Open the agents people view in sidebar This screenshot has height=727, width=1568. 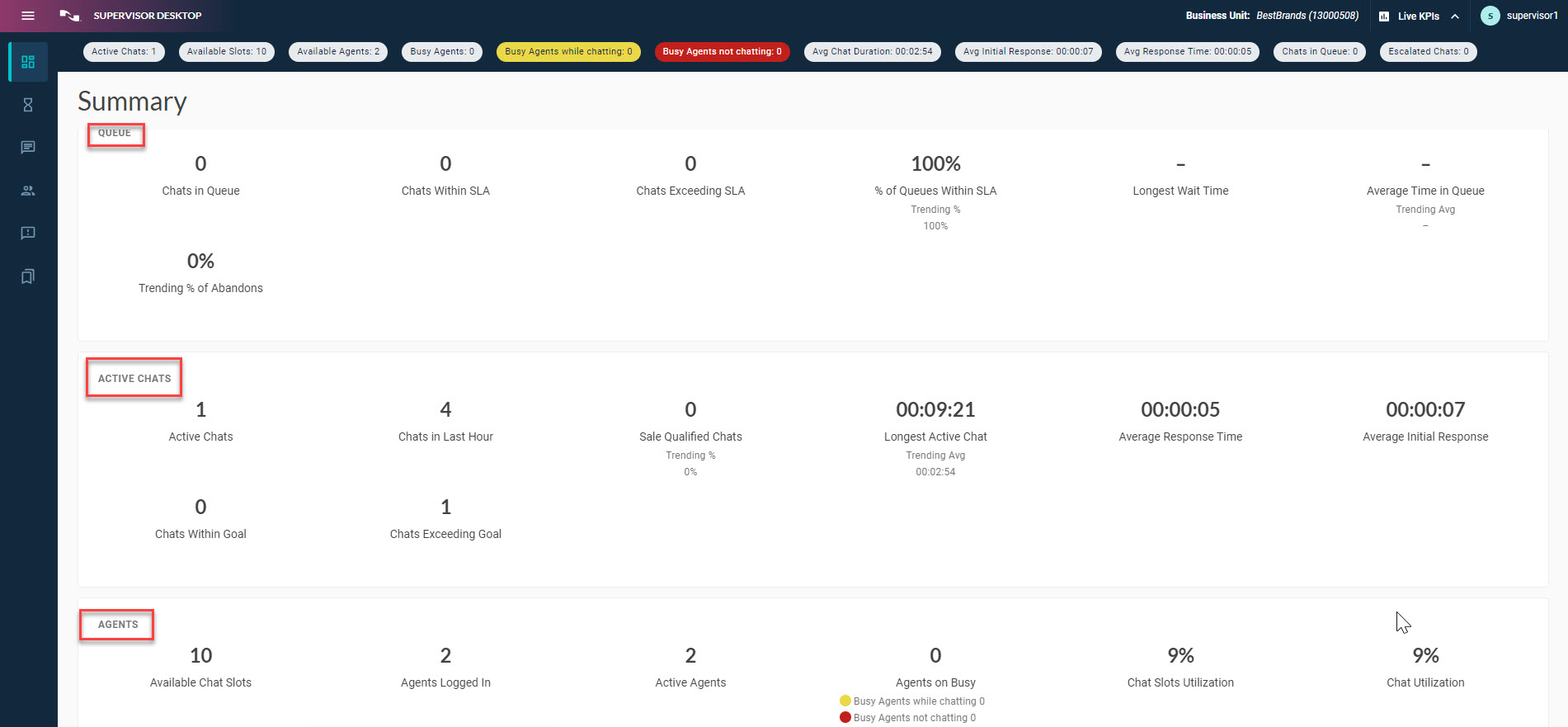tap(28, 191)
